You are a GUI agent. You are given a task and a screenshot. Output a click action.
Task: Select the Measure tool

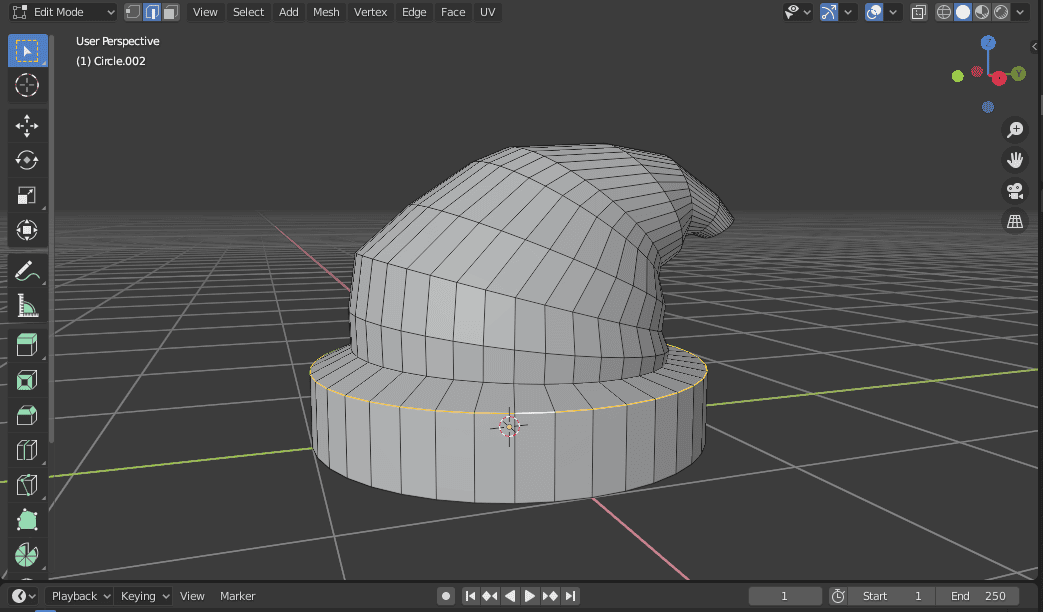(x=27, y=305)
